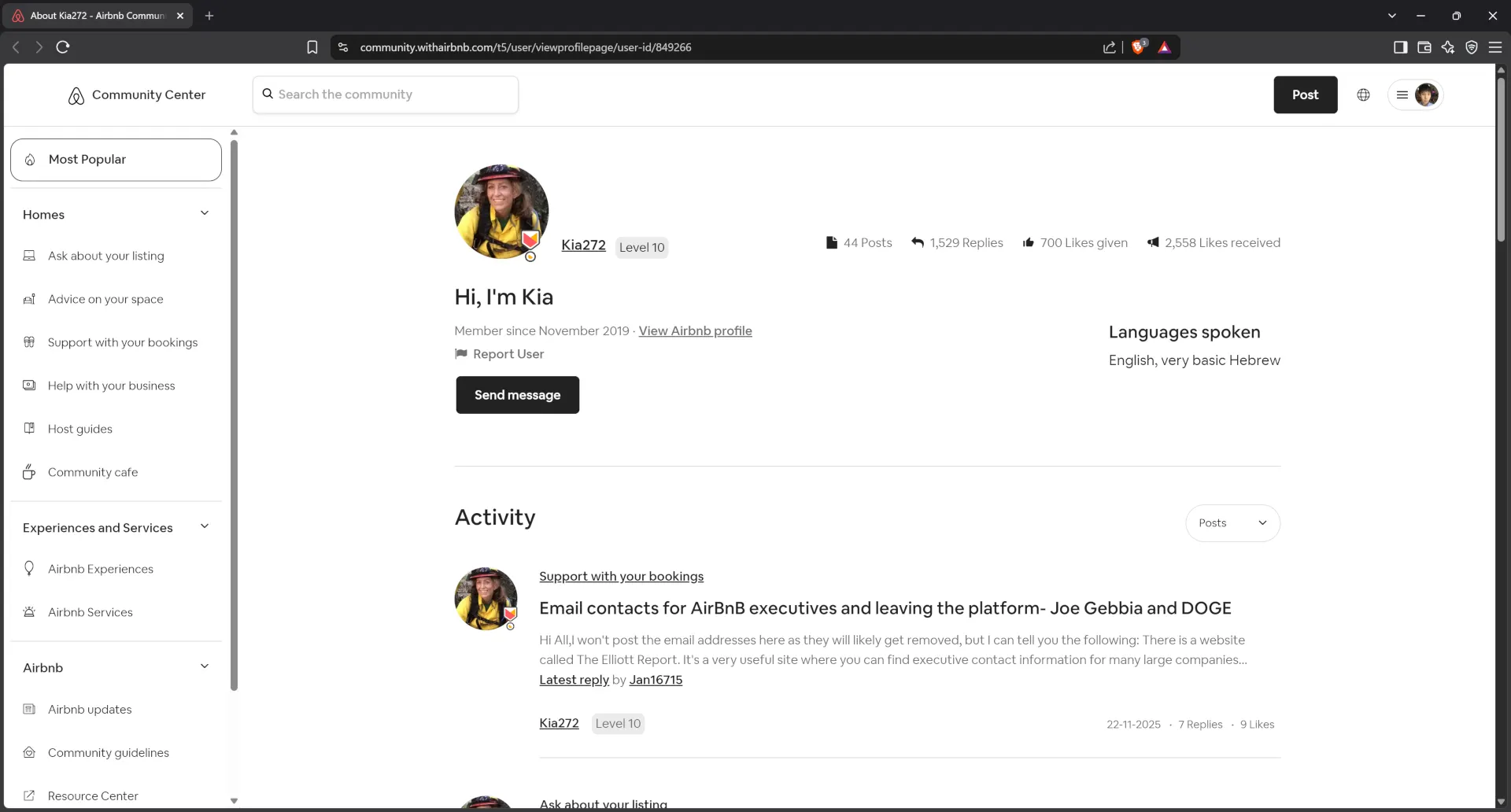
Task: Click the Kia272 username beside Level 10
Action: (583, 245)
